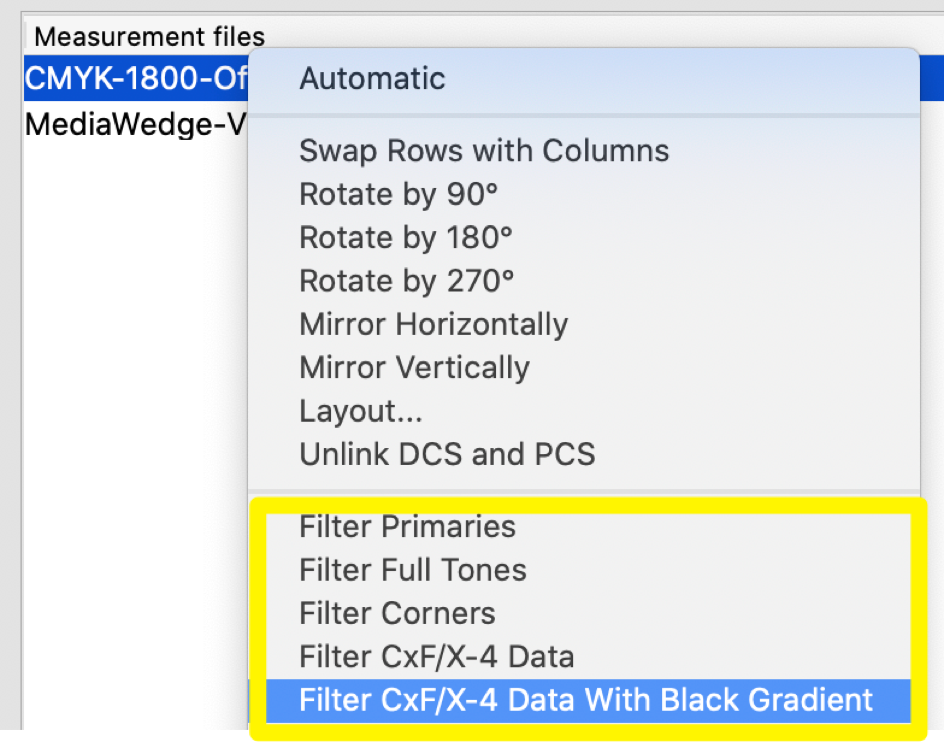Image resolution: width=944 pixels, height=742 pixels.
Task: Select the MediaWedge measurement file
Action: pos(136,125)
